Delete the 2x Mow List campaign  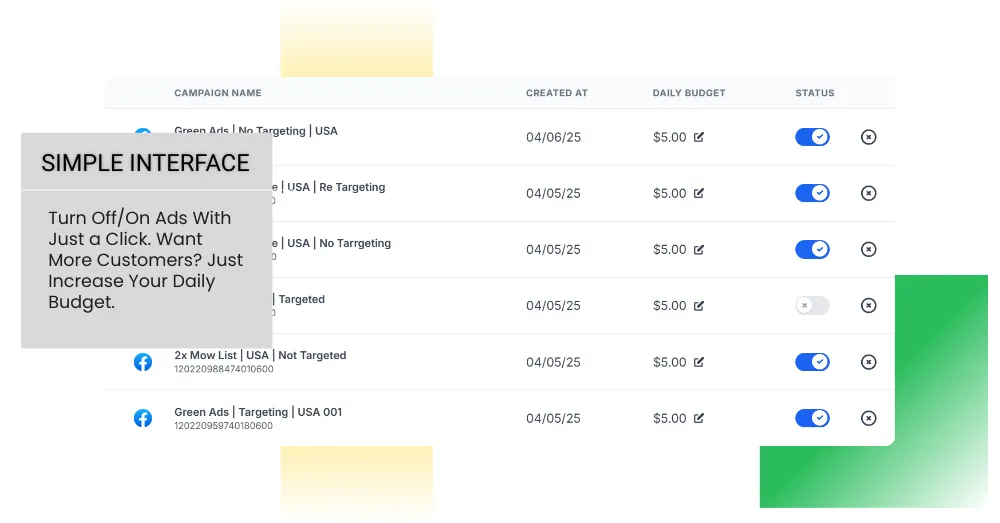coord(868,362)
